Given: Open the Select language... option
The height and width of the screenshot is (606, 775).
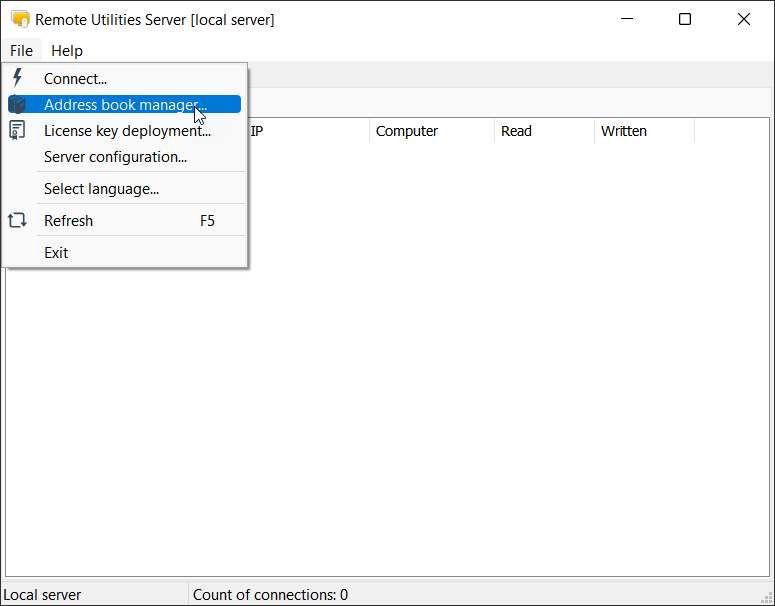Looking at the screenshot, I should [x=101, y=189].
